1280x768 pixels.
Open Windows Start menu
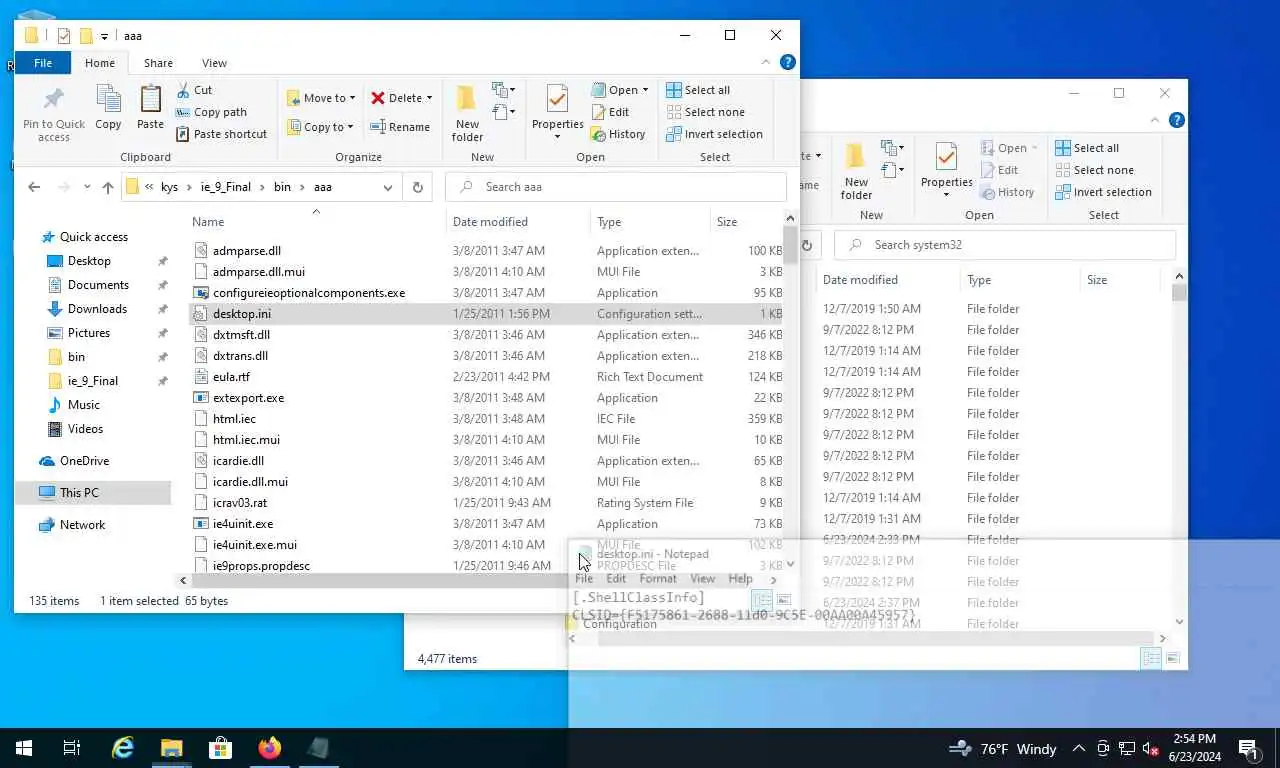24,748
